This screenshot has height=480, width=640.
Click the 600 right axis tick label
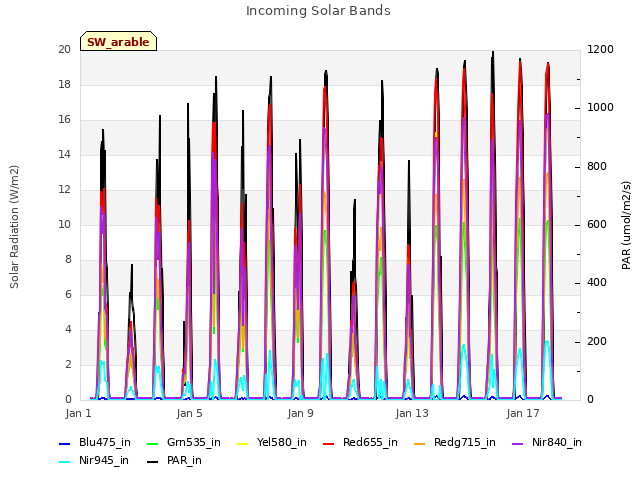(x=597, y=224)
